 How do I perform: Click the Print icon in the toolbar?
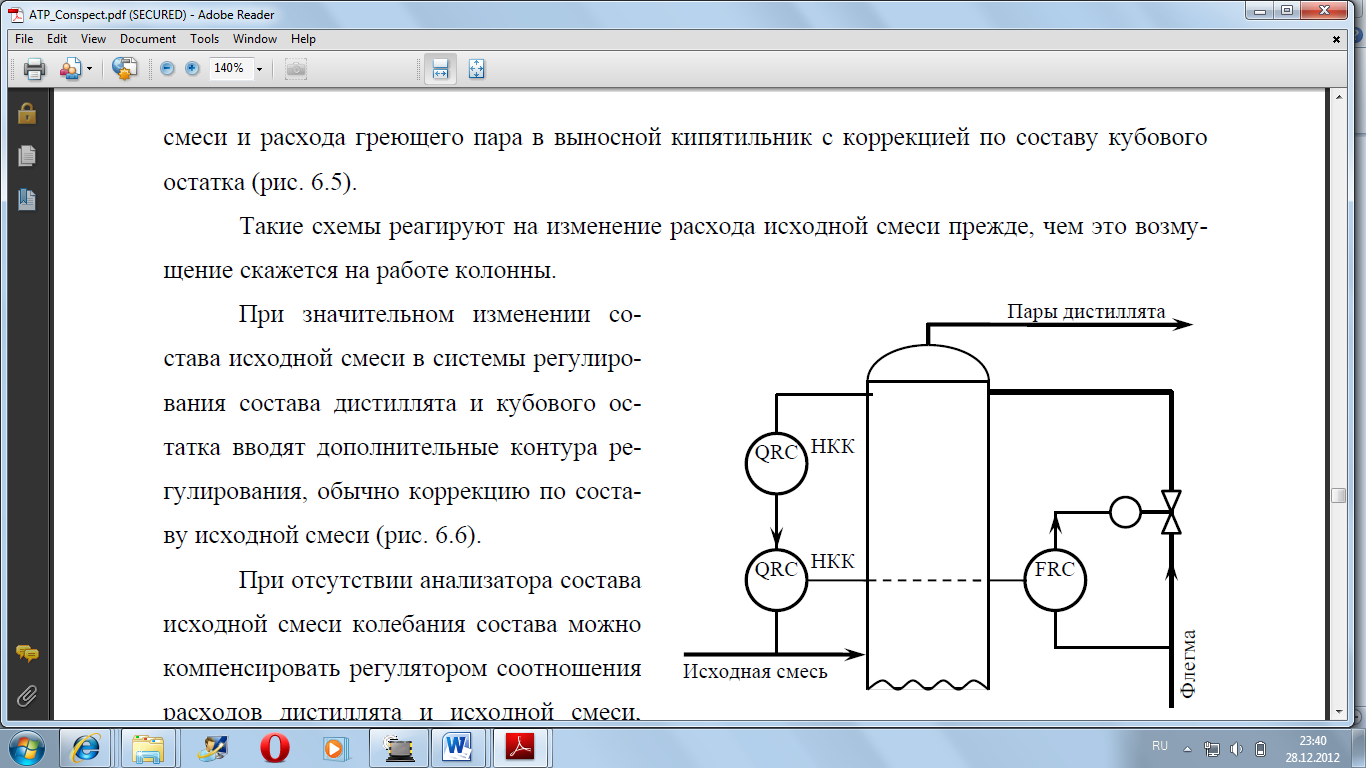coord(35,69)
